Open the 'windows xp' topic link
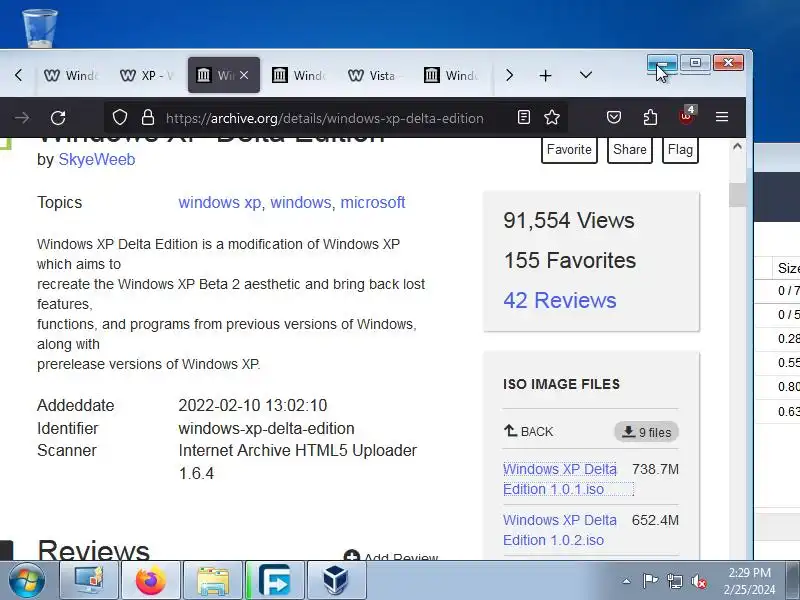Image resolution: width=800 pixels, height=600 pixels. [x=220, y=203]
